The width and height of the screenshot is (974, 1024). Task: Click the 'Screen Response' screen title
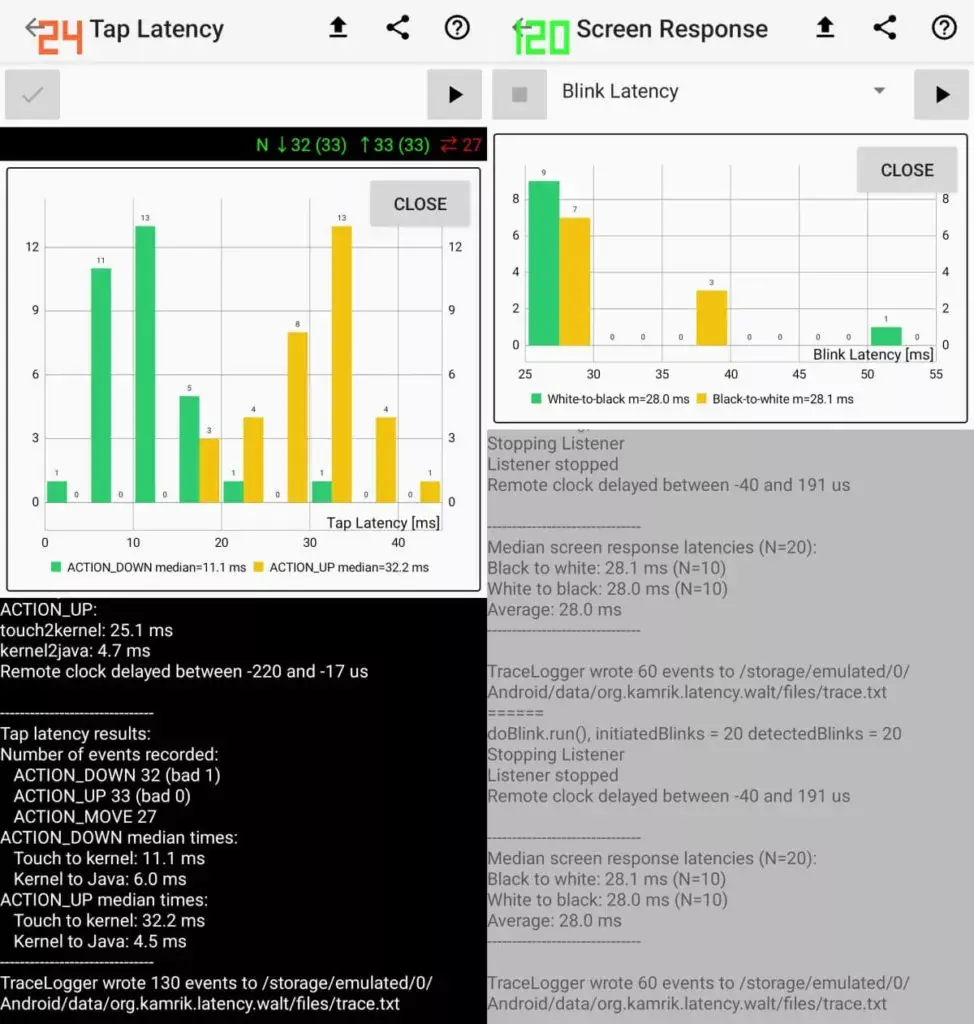point(672,29)
